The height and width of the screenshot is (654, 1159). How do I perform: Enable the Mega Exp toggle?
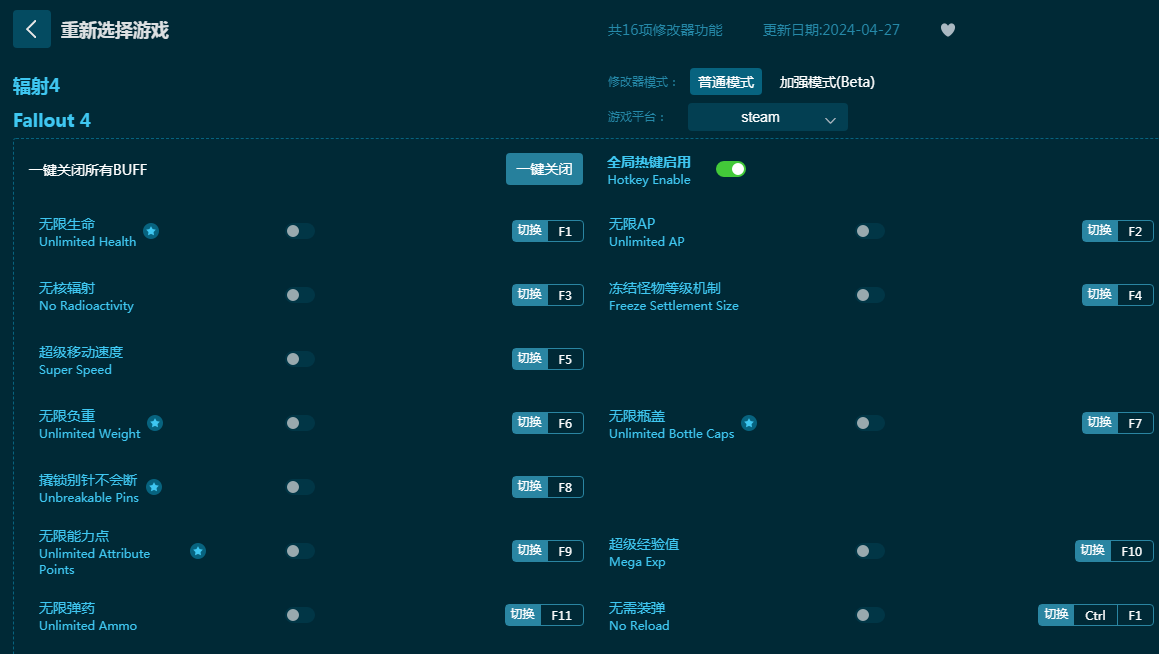pyautogui.click(x=870, y=551)
